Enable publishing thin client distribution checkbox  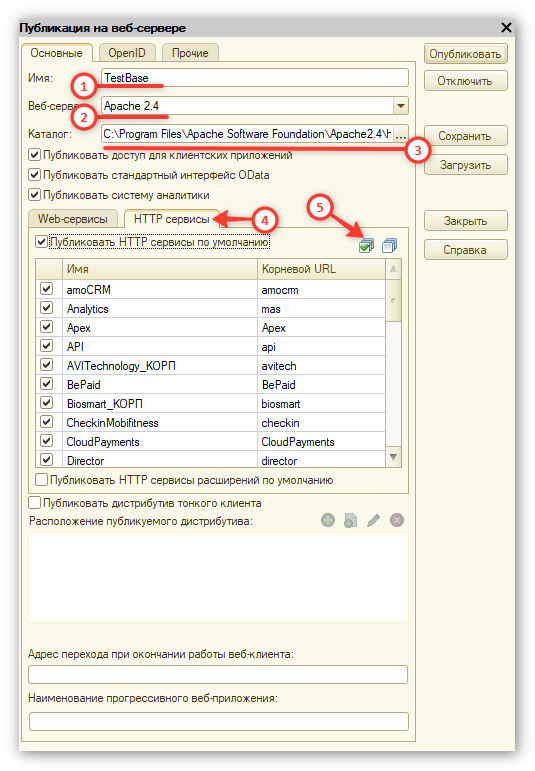click(x=34, y=503)
